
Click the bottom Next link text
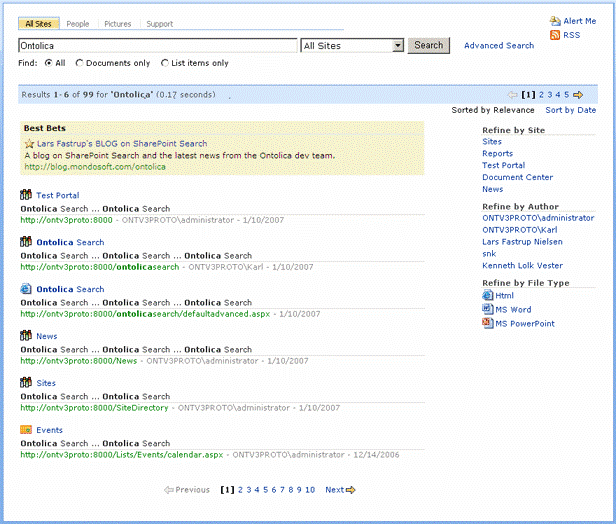coord(335,490)
